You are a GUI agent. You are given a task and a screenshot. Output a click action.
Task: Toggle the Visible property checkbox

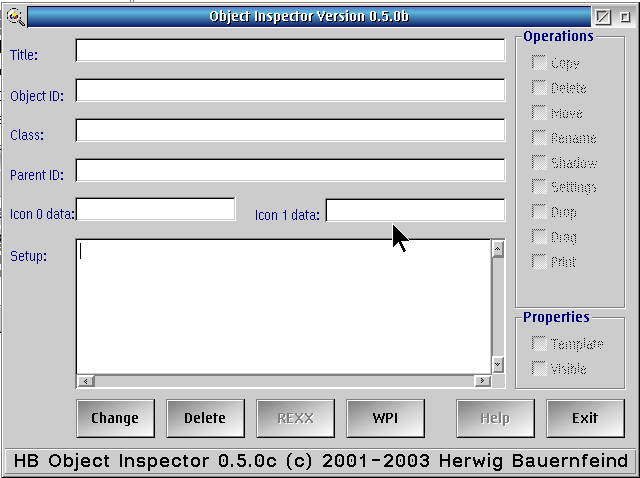[x=540, y=369]
